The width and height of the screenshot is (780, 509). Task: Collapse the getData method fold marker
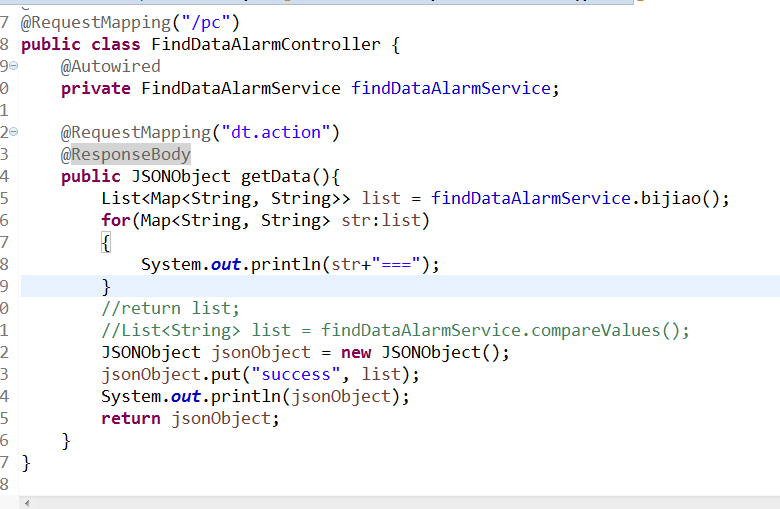point(14,132)
